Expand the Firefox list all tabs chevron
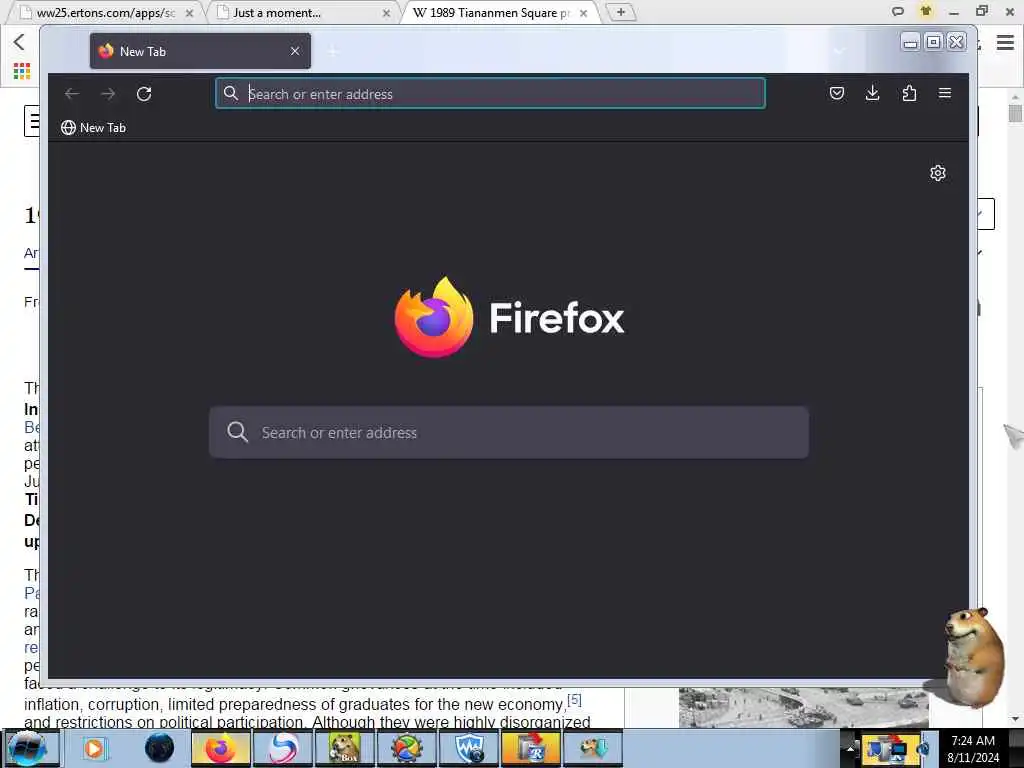Screen dimensions: 1024x768 coord(839,51)
